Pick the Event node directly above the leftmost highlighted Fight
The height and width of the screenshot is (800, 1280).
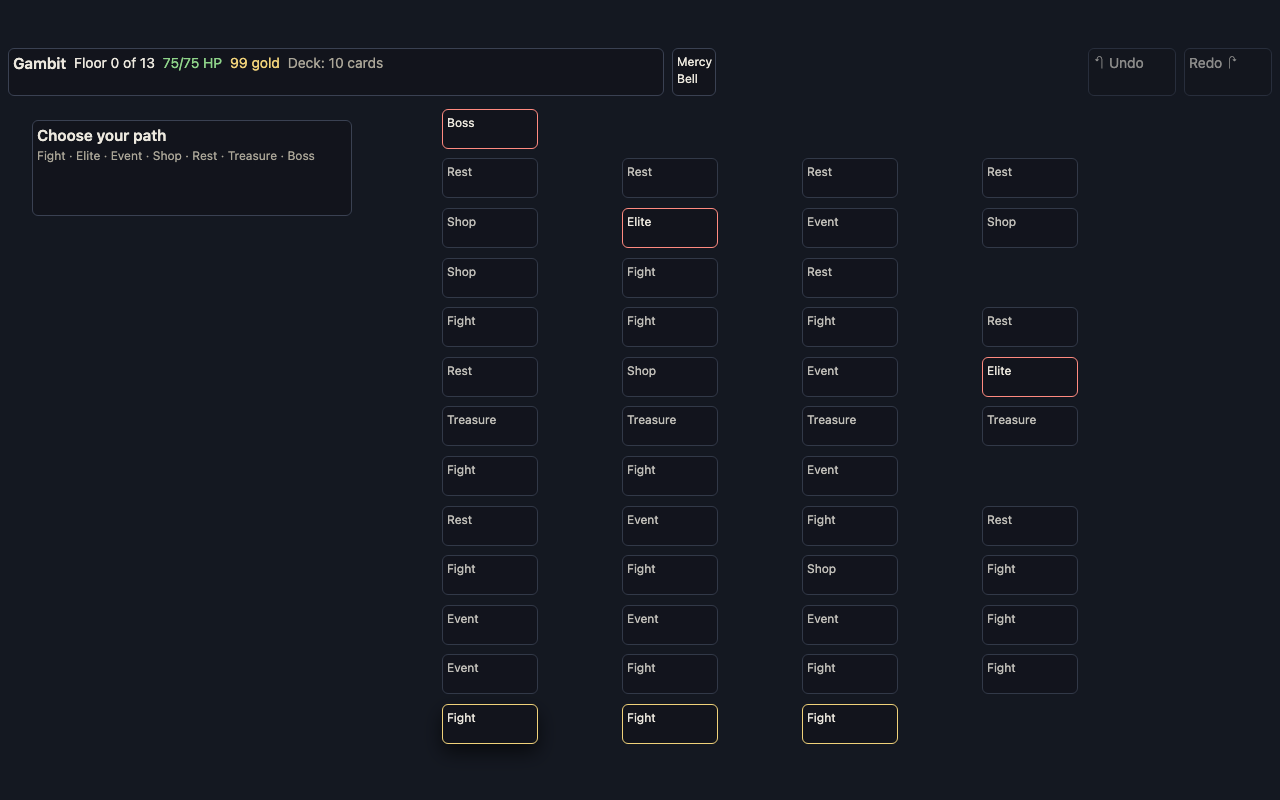tap(490, 674)
